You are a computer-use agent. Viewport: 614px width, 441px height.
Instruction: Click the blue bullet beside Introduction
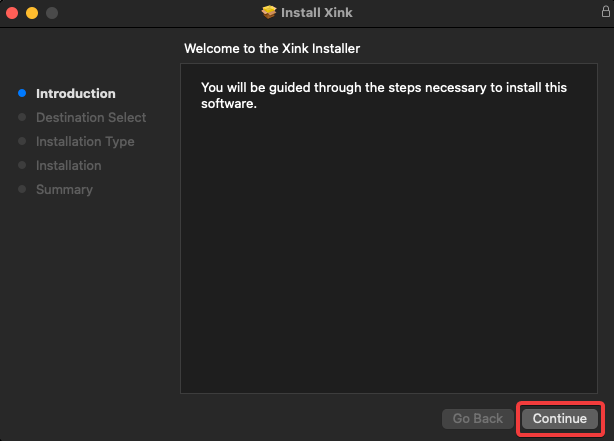(x=22, y=94)
